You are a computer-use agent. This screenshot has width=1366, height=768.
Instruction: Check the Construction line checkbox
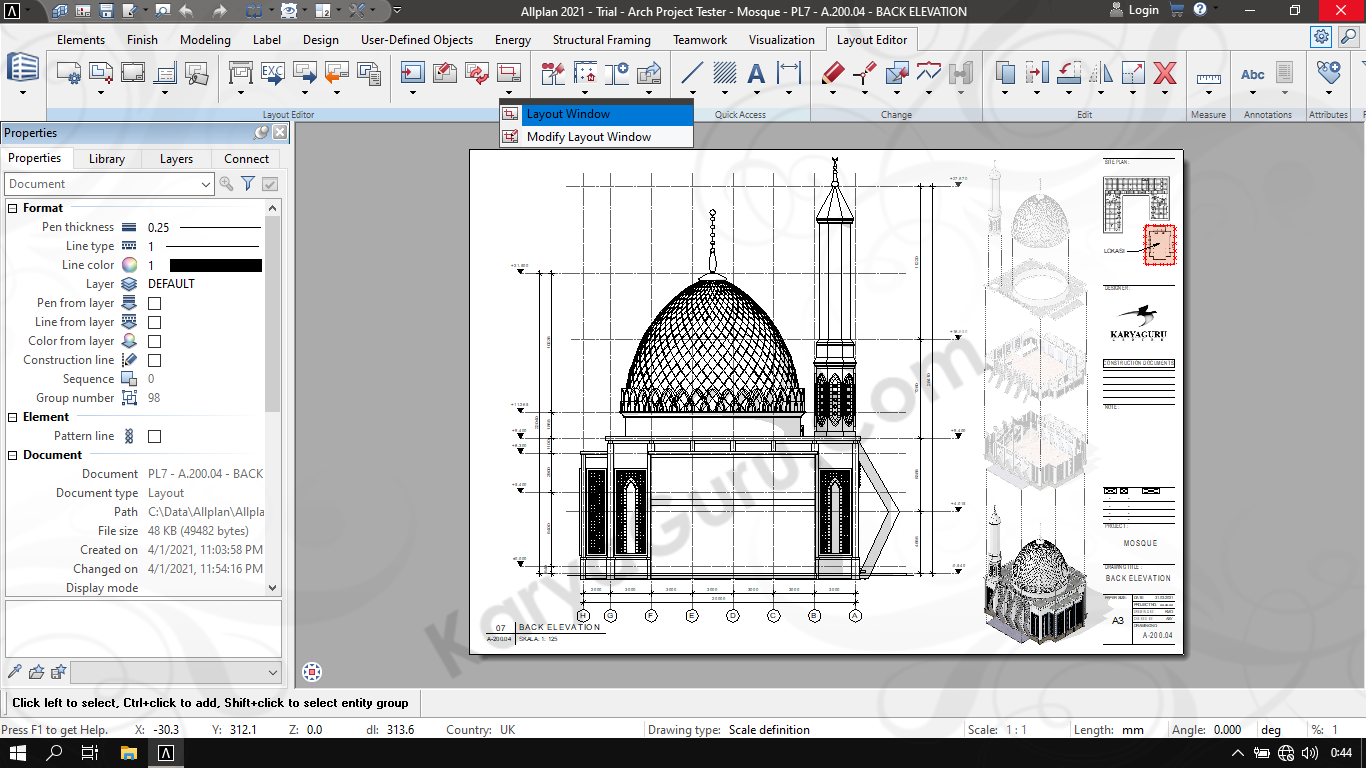pos(155,360)
